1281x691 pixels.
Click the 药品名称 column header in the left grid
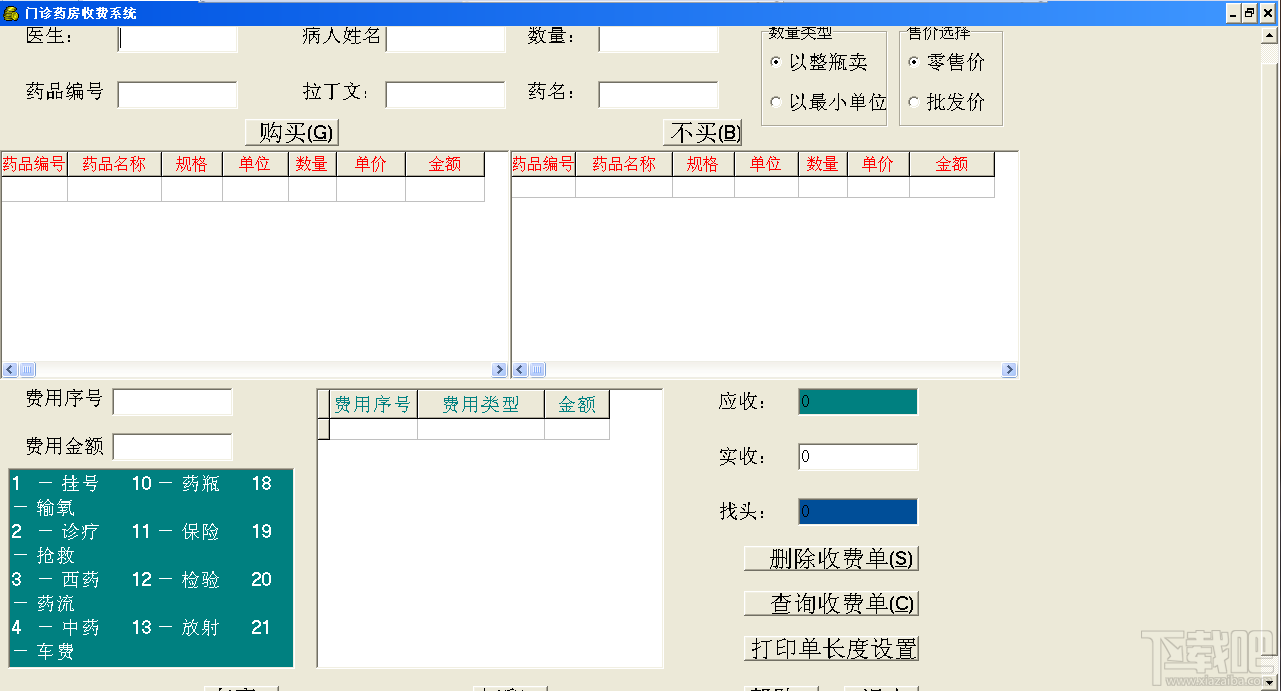pos(113,163)
